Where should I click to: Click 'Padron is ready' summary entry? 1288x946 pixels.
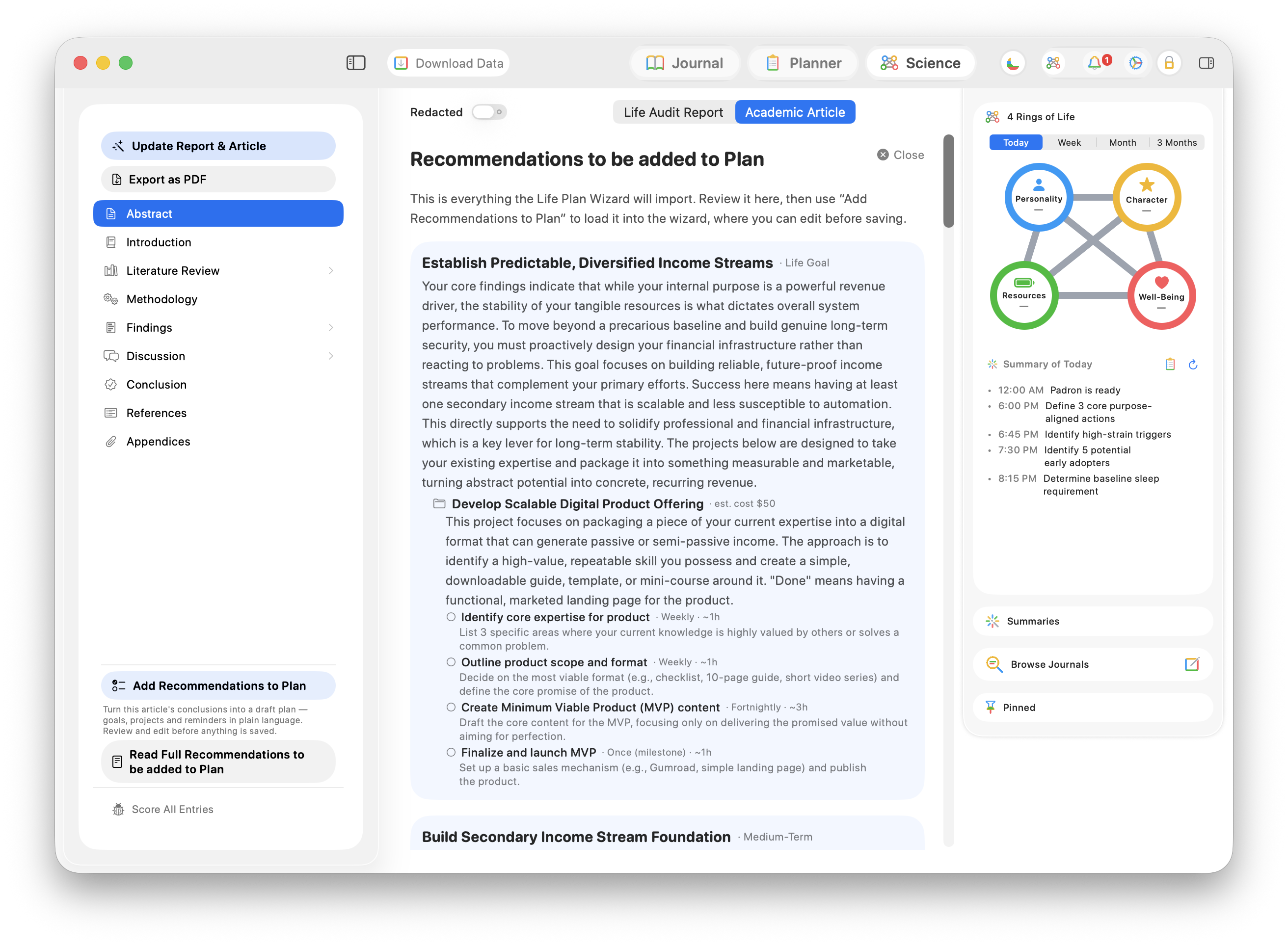tap(1085, 390)
